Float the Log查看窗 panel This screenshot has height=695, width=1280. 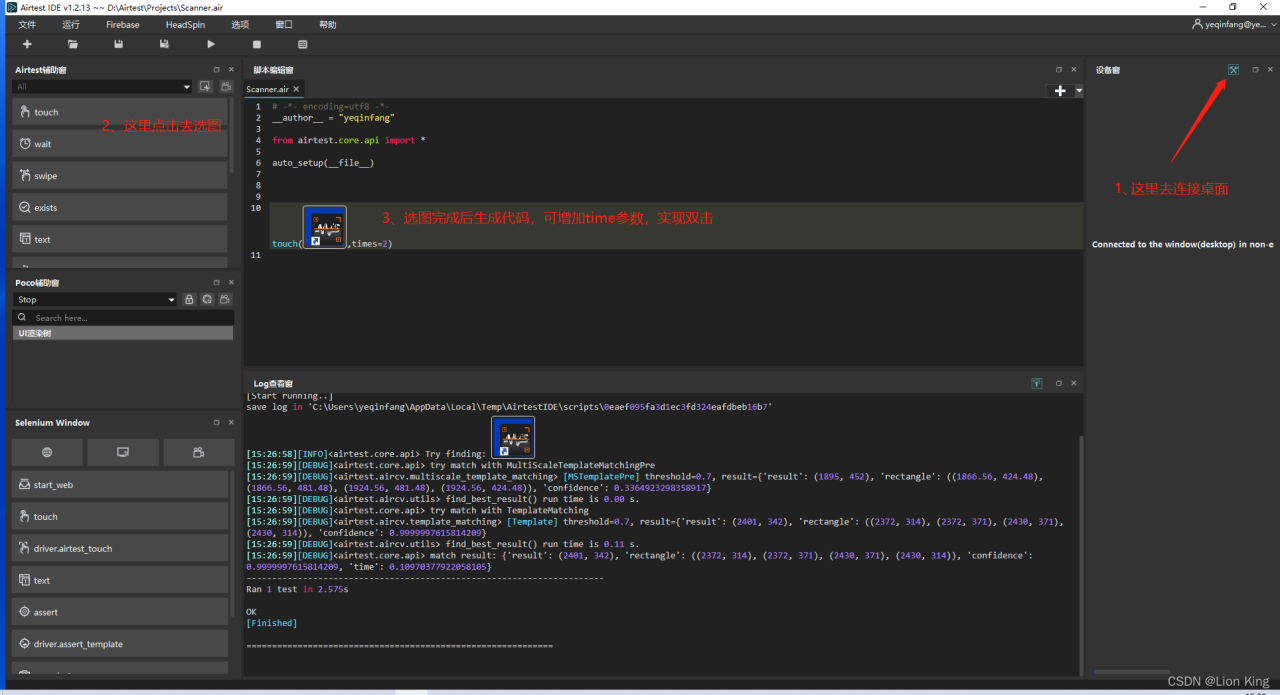point(1059,383)
